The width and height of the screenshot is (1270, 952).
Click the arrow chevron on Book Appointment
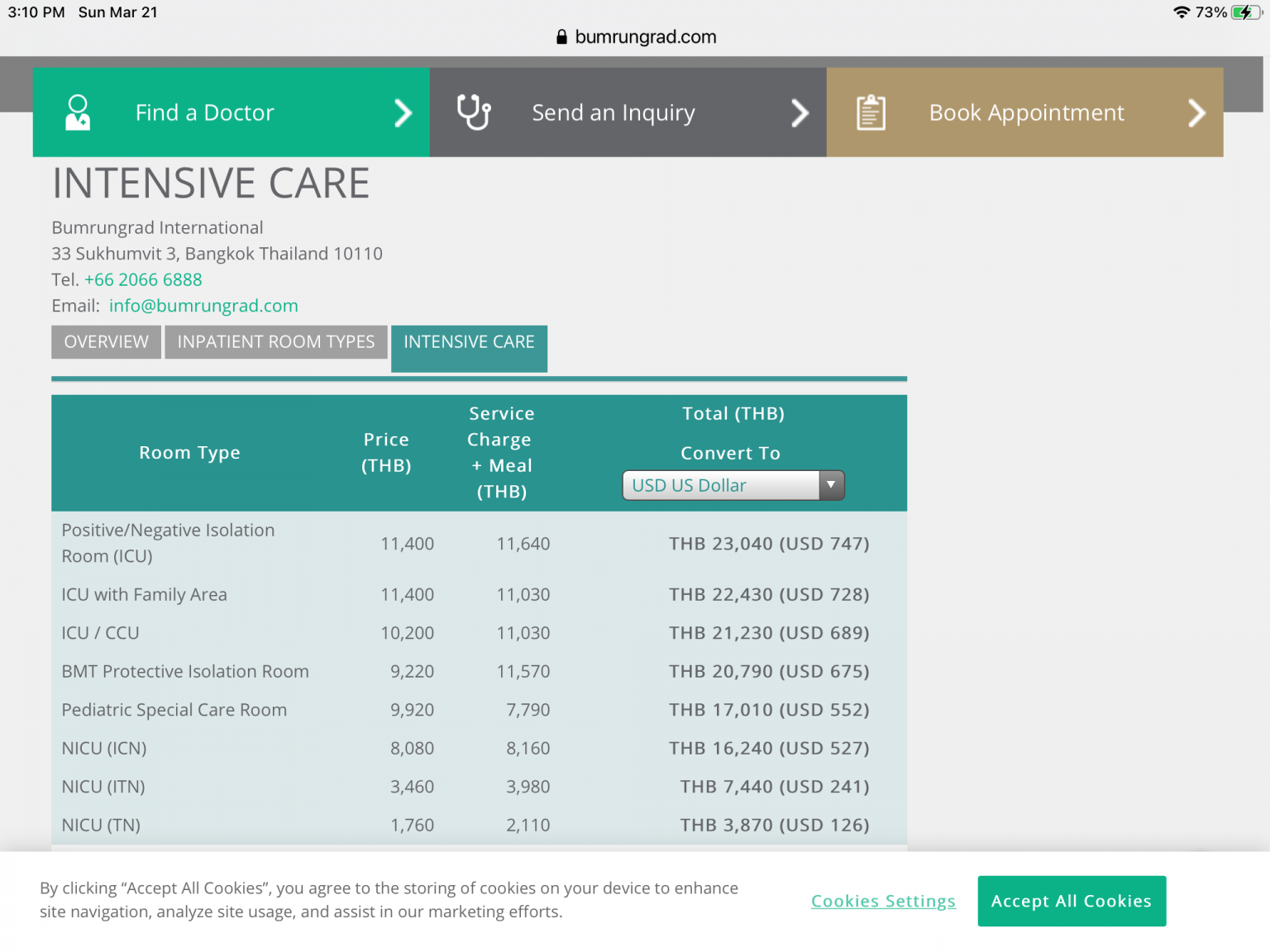point(1196,113)
